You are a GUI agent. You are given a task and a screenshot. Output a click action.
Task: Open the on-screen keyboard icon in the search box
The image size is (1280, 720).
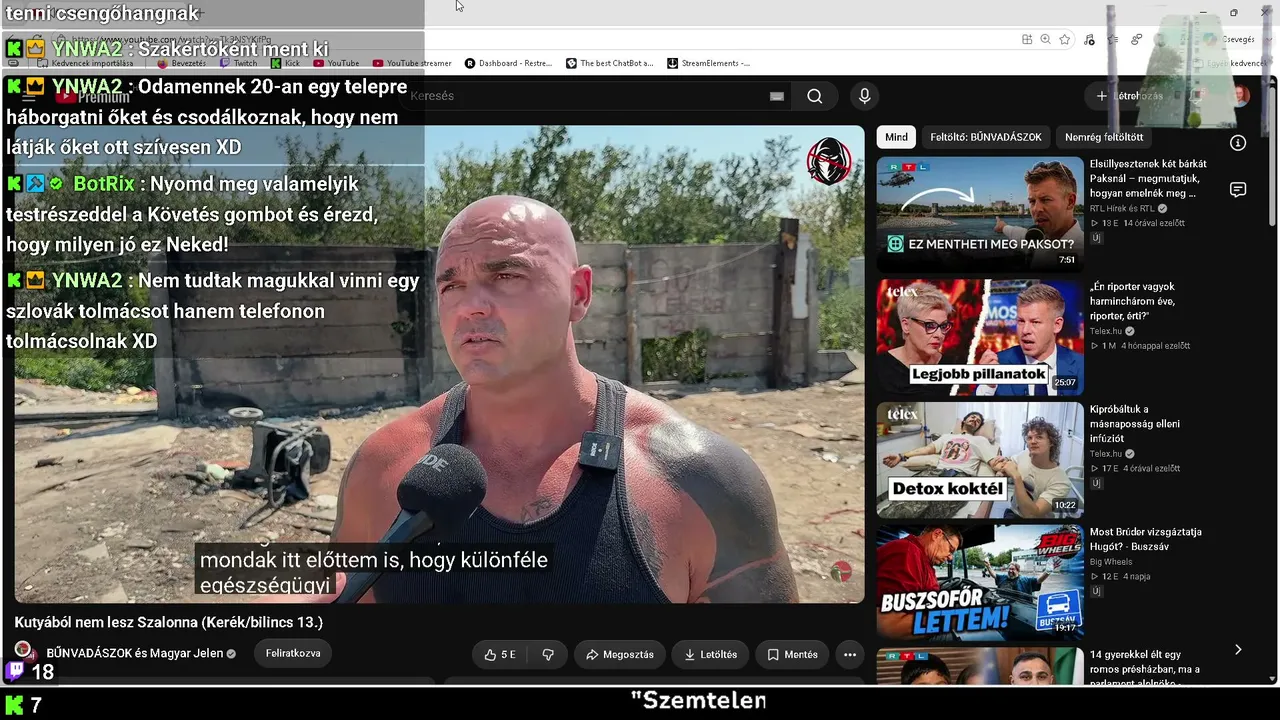(x=777, y=96)
